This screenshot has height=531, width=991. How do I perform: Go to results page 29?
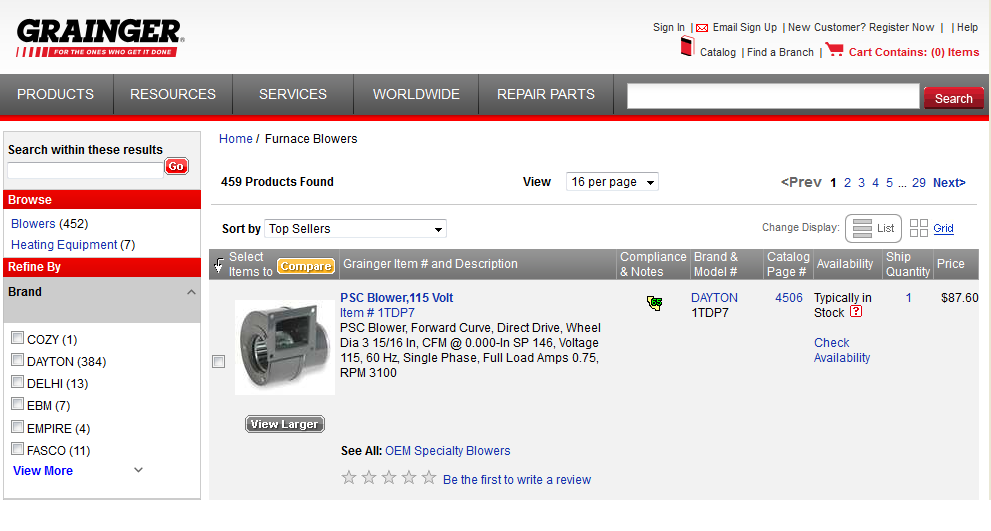pos(919,183)
